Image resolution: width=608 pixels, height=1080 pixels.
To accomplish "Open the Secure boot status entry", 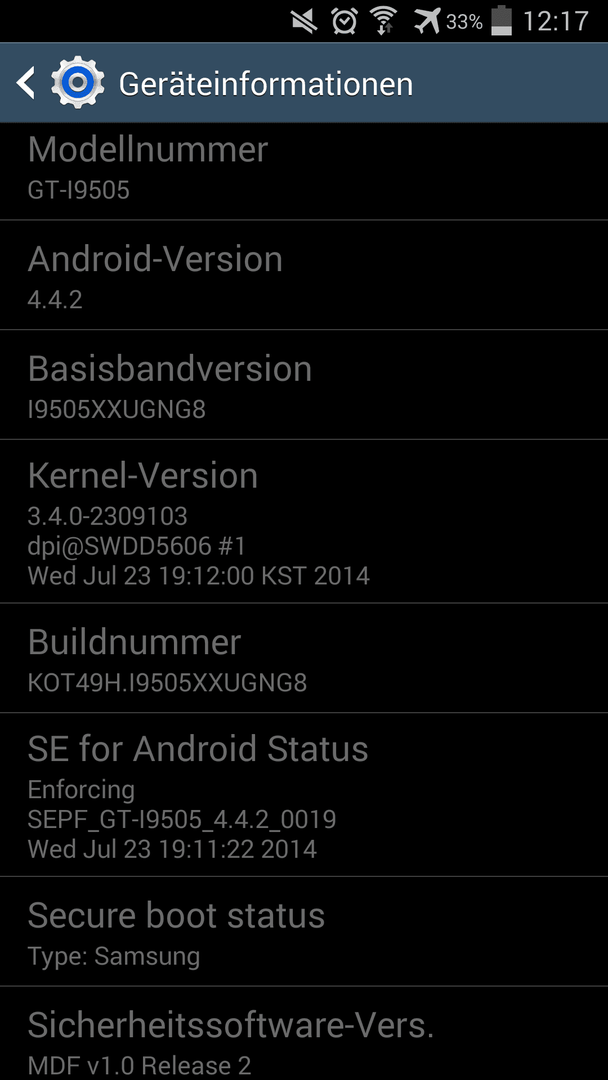I will [304, 931].
